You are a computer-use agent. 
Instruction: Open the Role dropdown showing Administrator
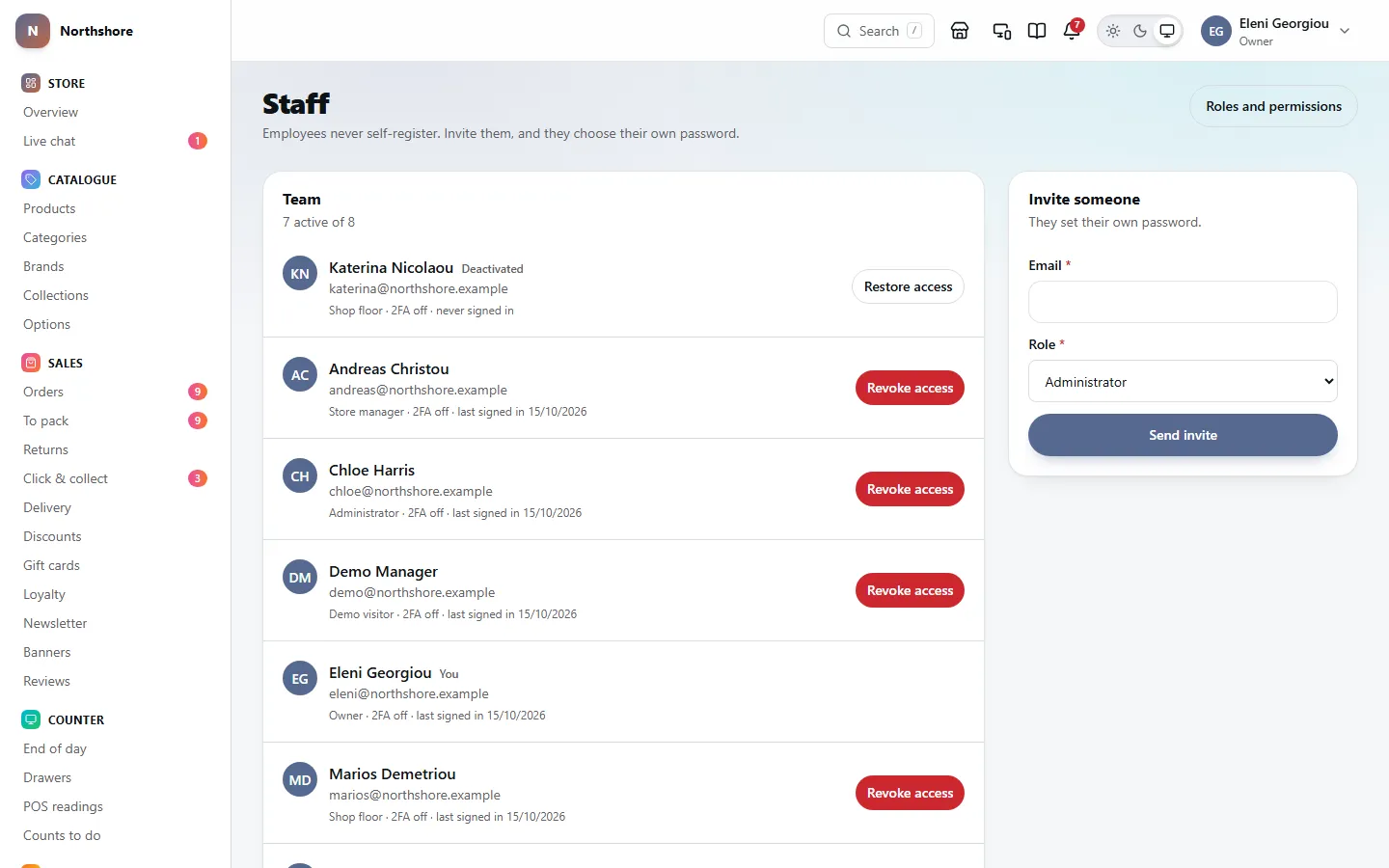1183,381
